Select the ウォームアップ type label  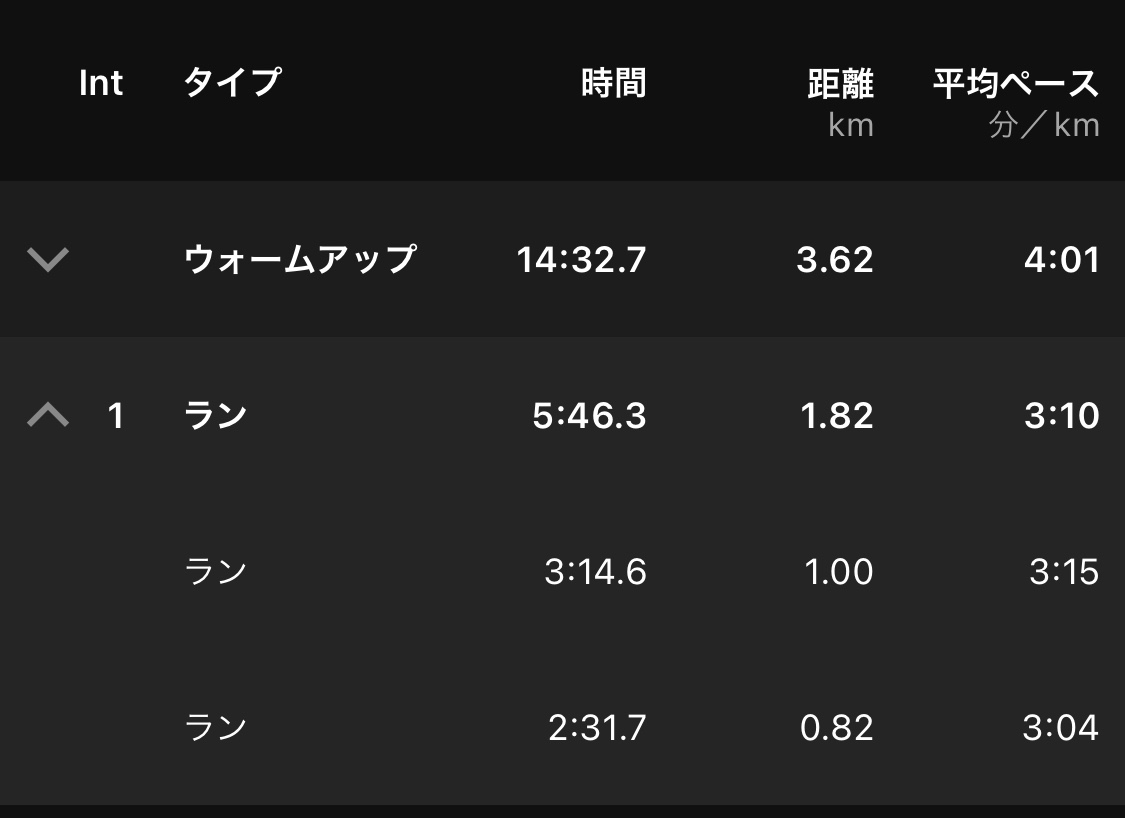(300, 260)
